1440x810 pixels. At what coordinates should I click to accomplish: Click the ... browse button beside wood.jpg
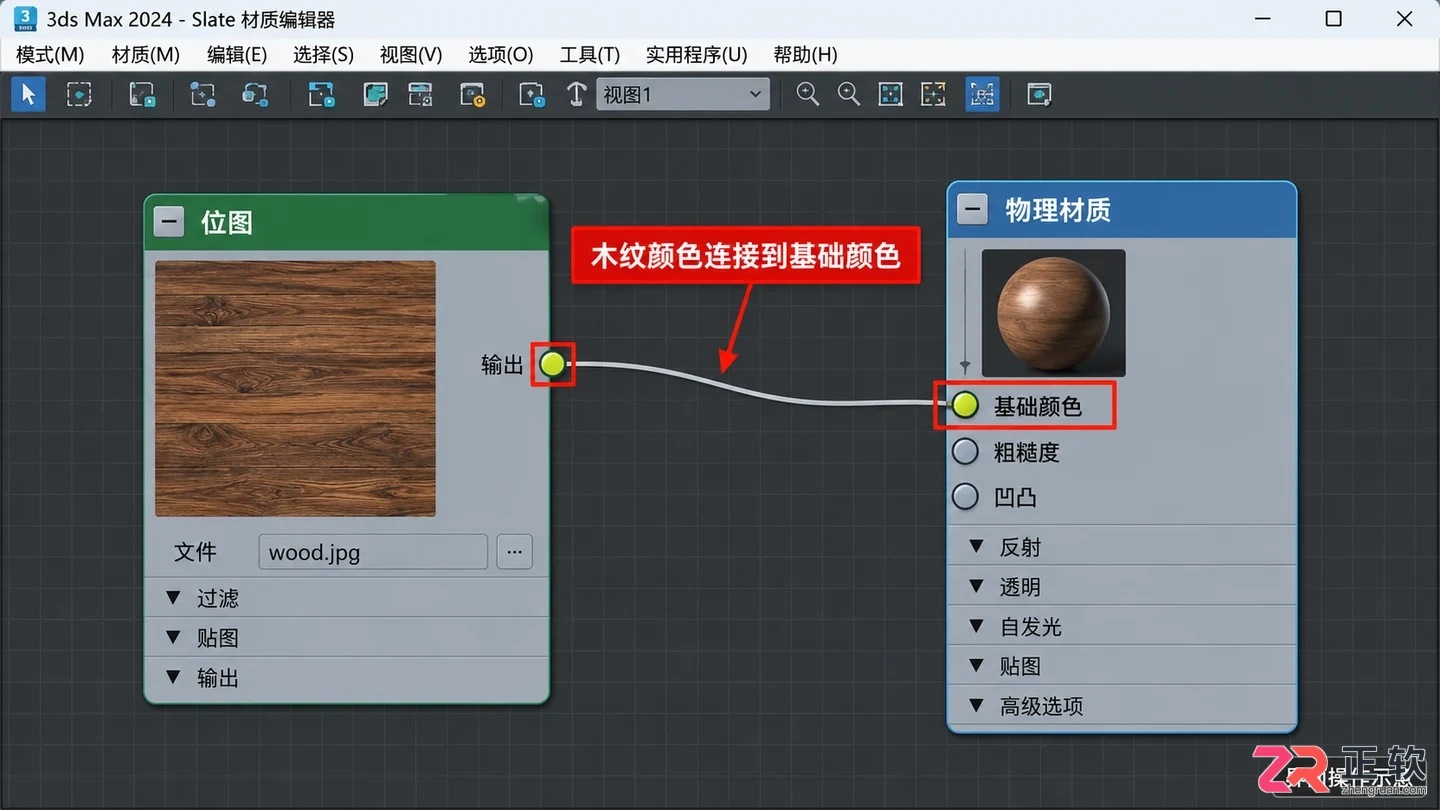[514, 551]
